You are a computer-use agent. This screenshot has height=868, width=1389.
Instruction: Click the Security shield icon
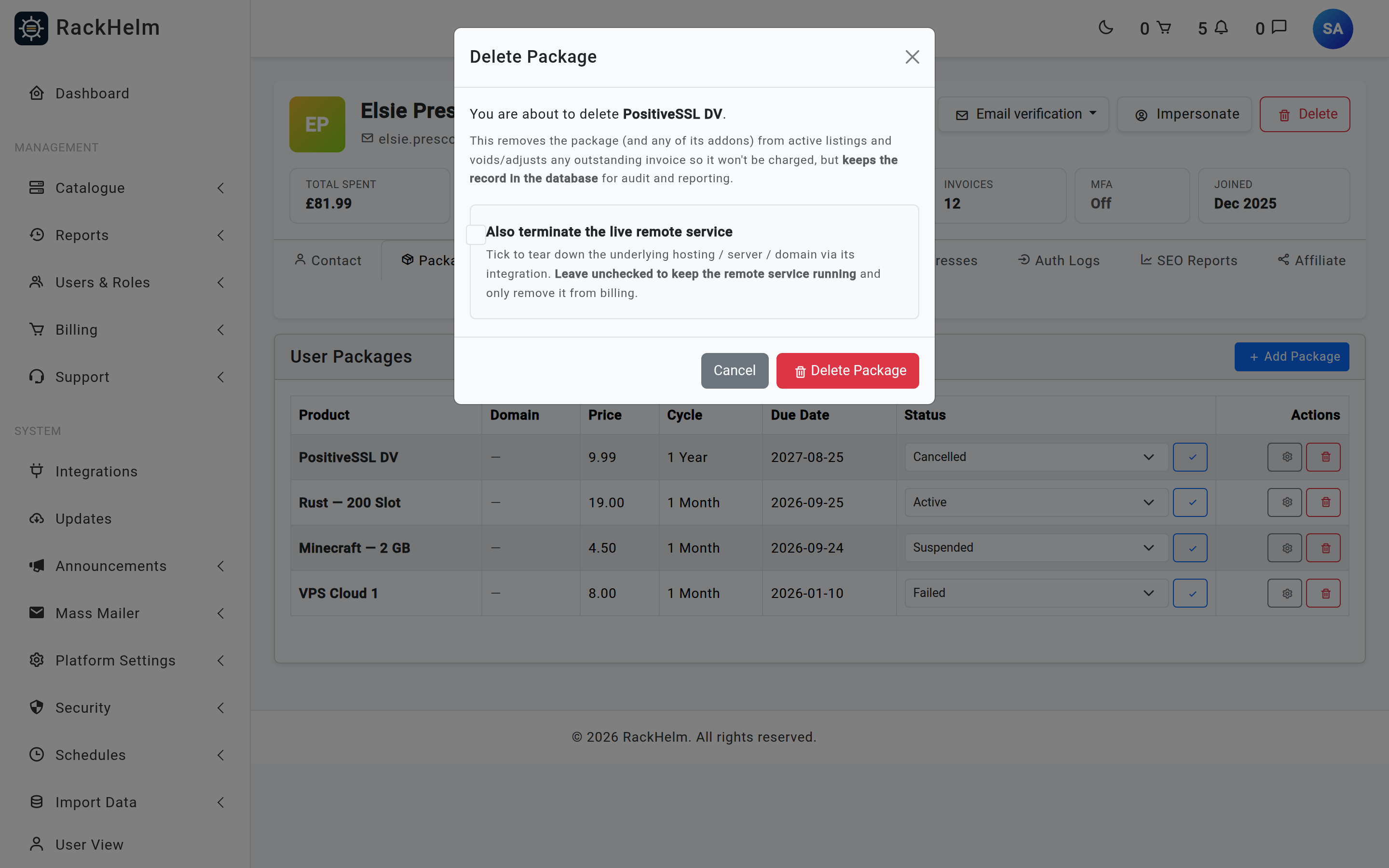click(x=37, y=706)
